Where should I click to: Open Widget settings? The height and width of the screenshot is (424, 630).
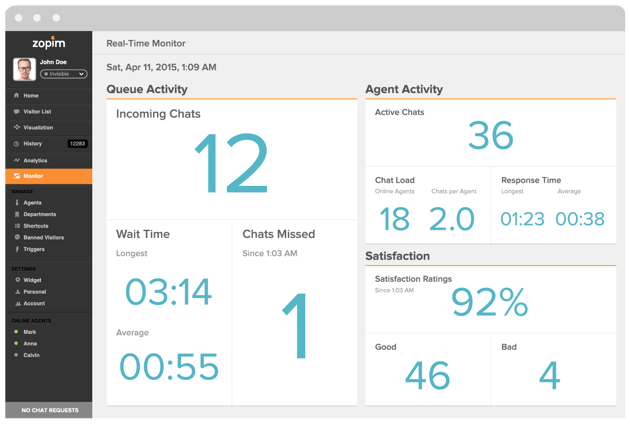tap(33, 280)
